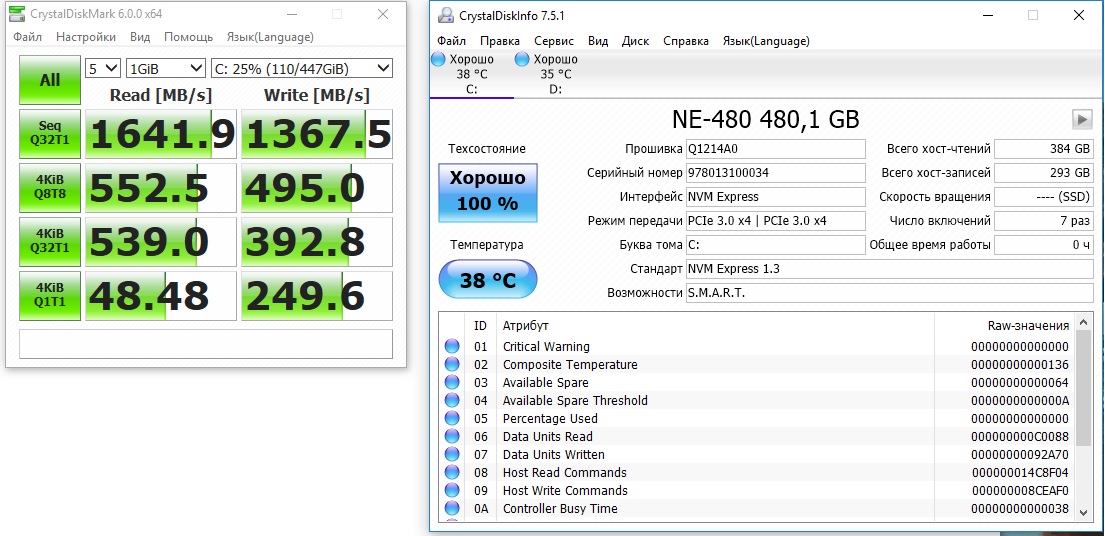Click the Прошивка field Q1214A0

[775, 149]
